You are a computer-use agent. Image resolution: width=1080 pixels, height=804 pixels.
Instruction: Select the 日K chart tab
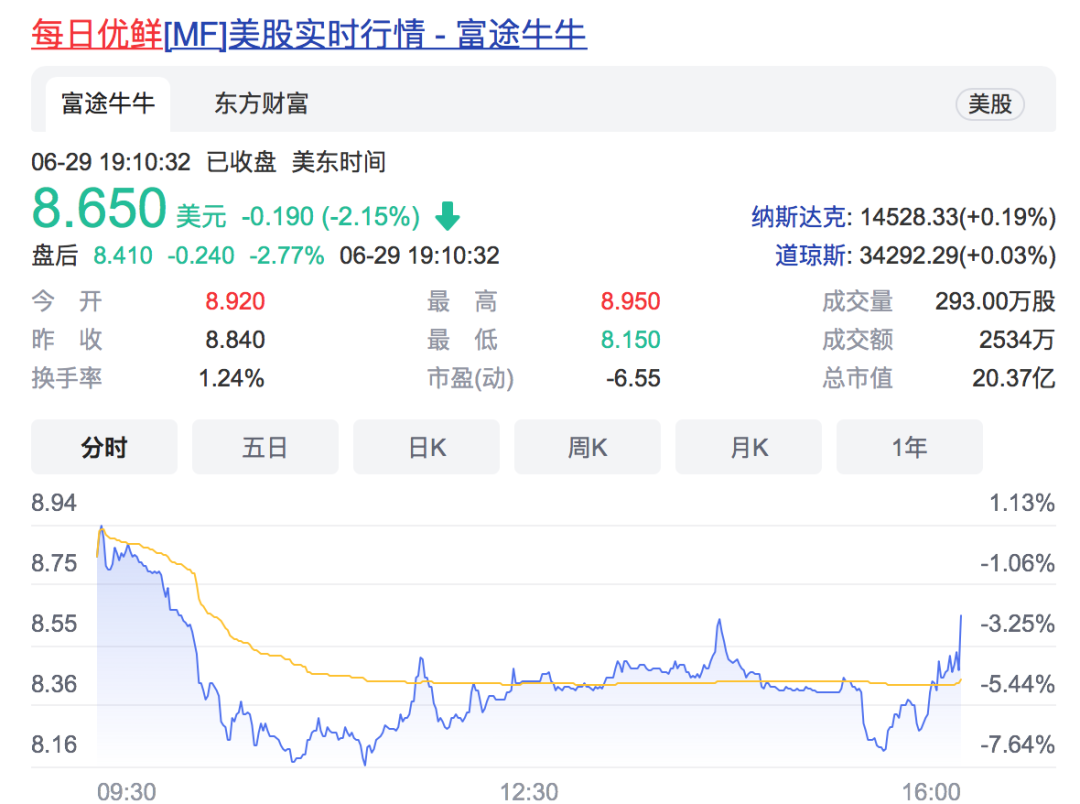pos(426,446)
